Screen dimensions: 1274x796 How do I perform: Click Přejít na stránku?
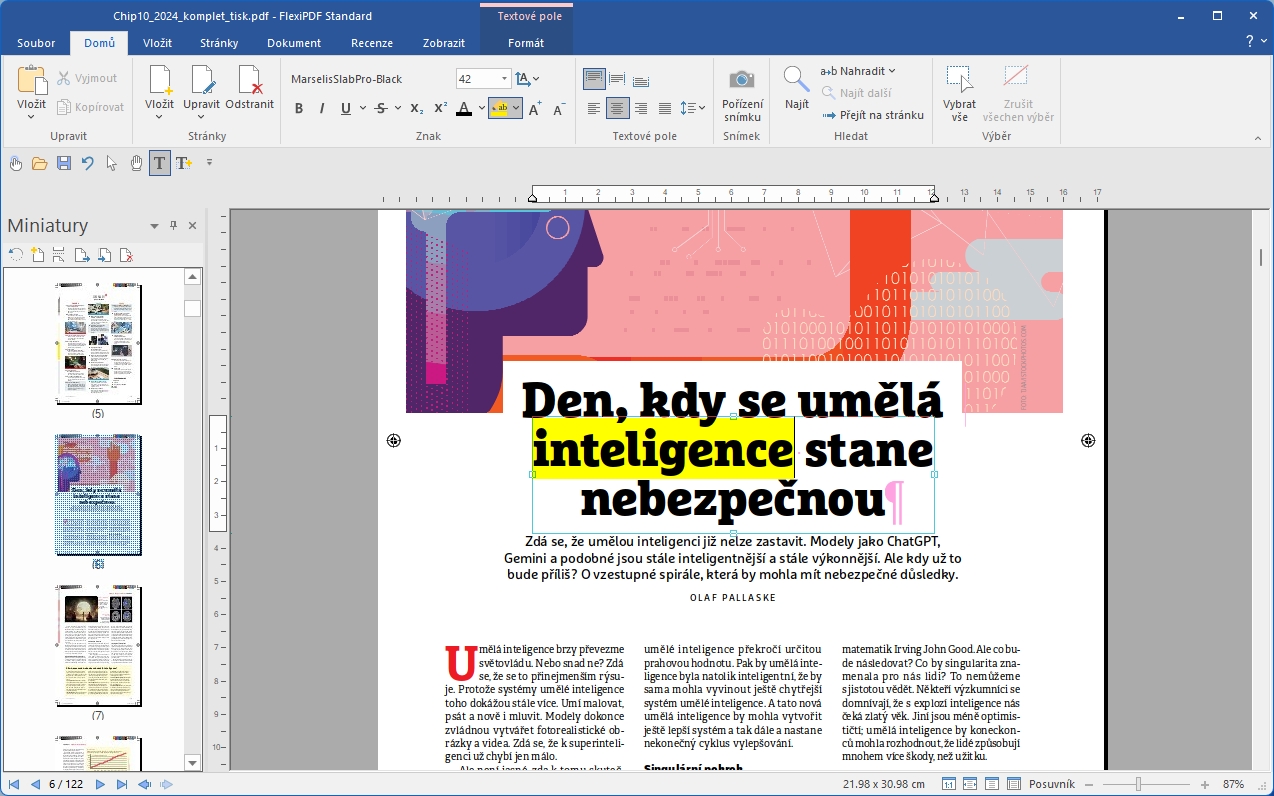[872, 115]
